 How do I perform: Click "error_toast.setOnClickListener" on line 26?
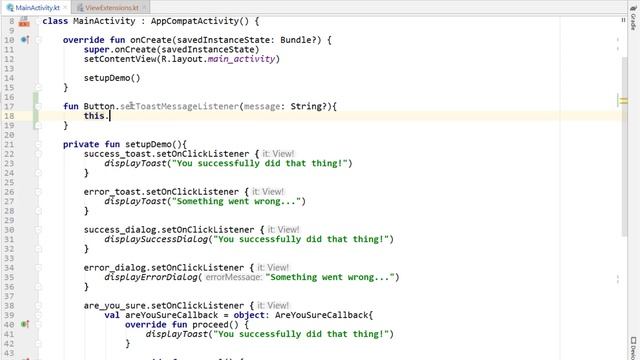(161, 192)
